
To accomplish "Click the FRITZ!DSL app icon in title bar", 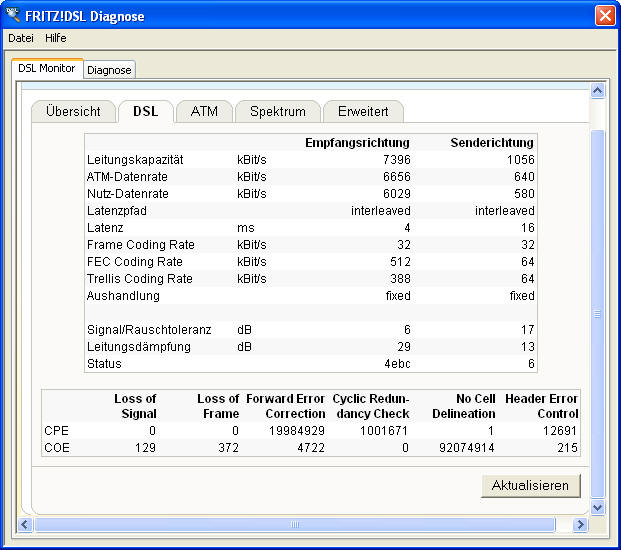I will 12,15.
